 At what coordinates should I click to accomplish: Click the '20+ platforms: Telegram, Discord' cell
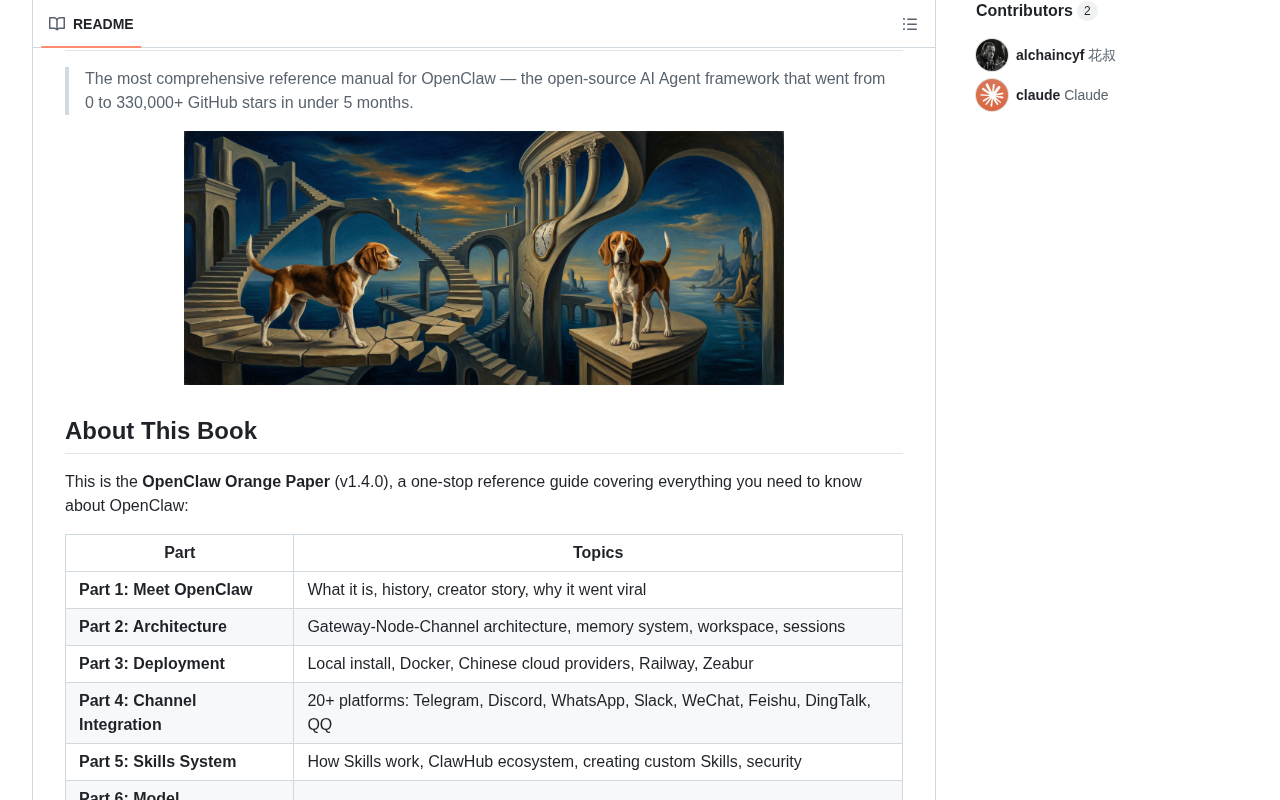click(598, 713)
